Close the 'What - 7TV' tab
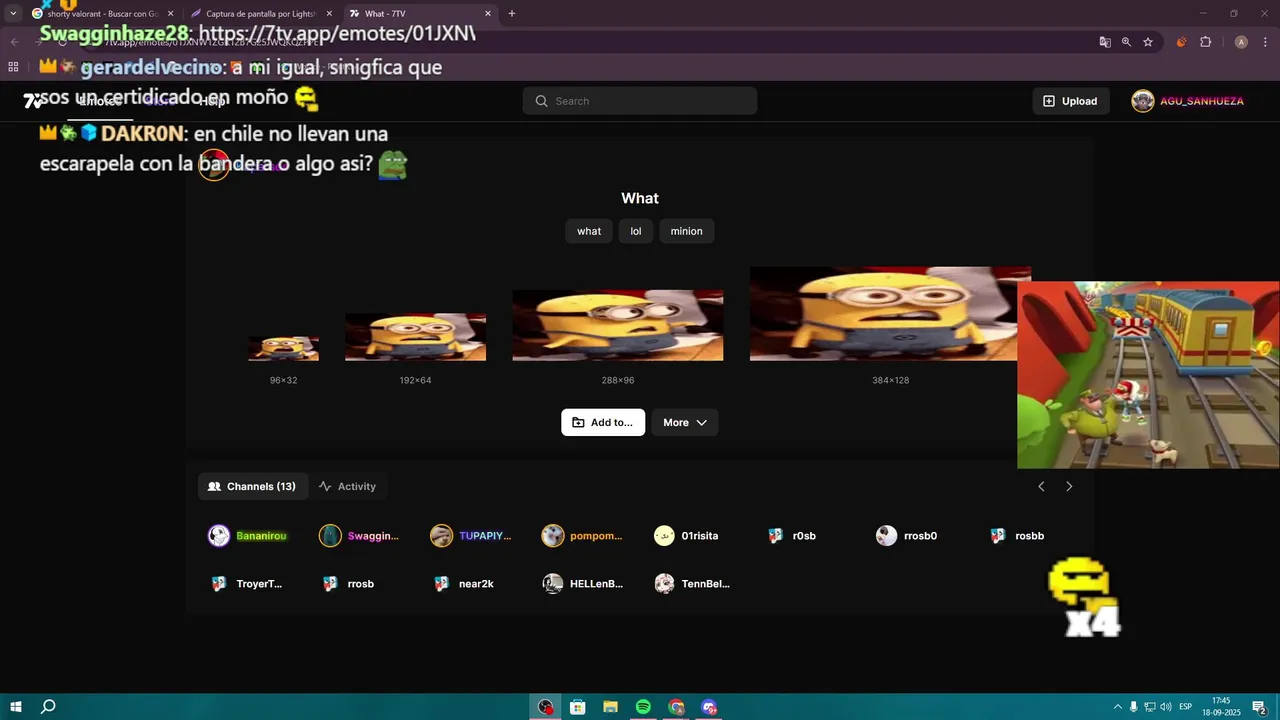This screenshot has width=1280, height=720. [x=488, y=14]
